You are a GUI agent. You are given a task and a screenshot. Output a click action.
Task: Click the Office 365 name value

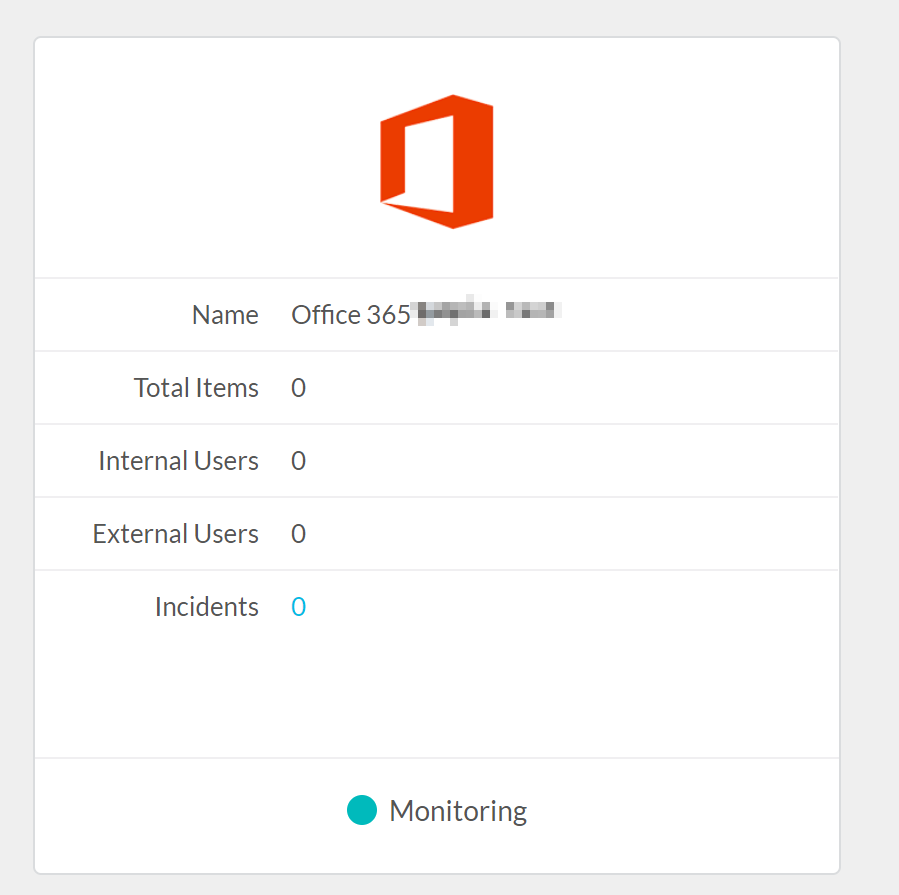425,314
